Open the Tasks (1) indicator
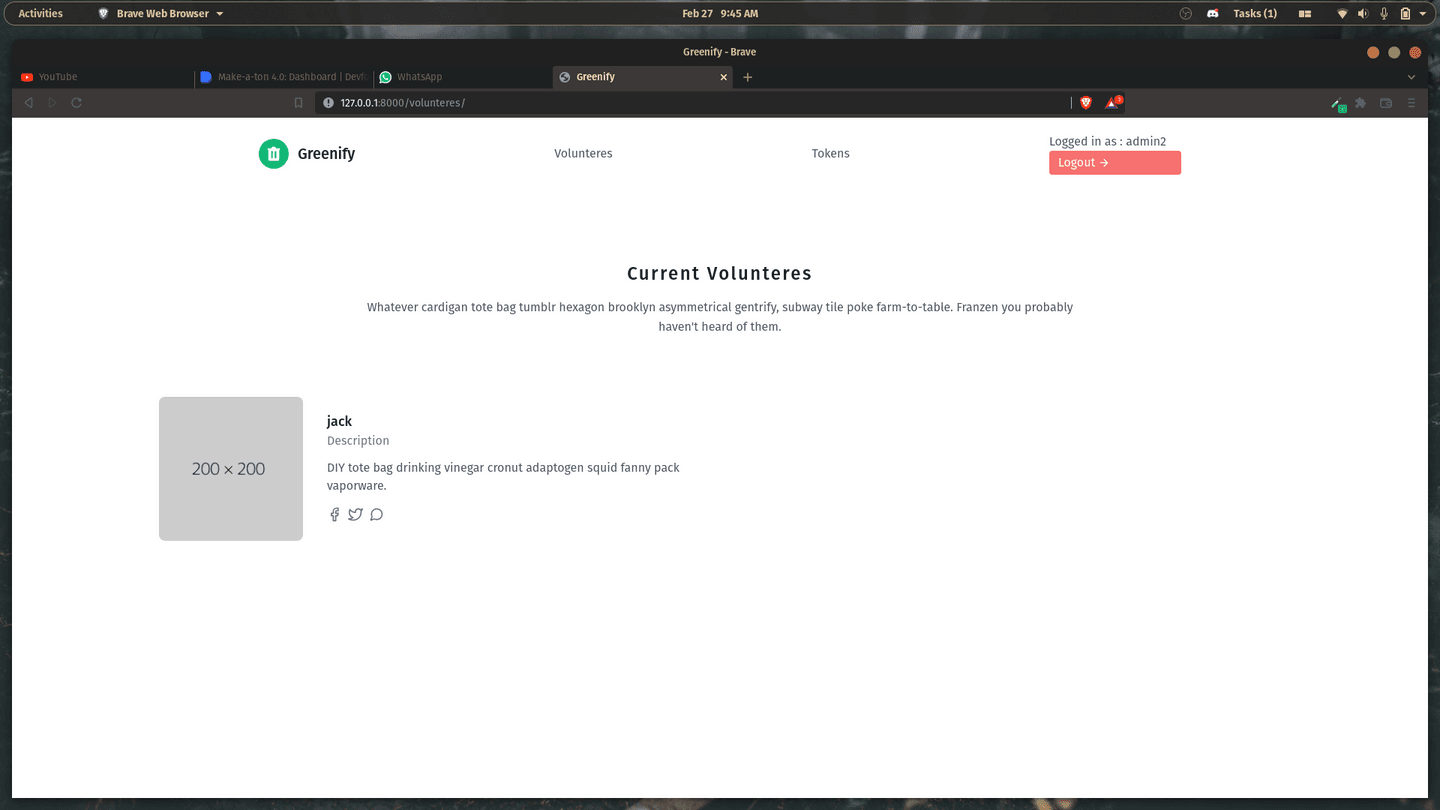Image resolution: width=1440 pixels, height=810 pixels. [x=1255, y=14]
